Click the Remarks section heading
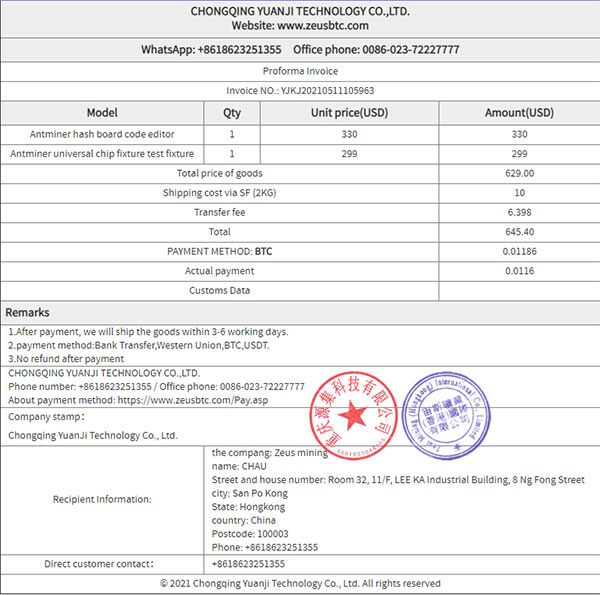600x595 pixels. pyautogui.click(x=27, y=313)
